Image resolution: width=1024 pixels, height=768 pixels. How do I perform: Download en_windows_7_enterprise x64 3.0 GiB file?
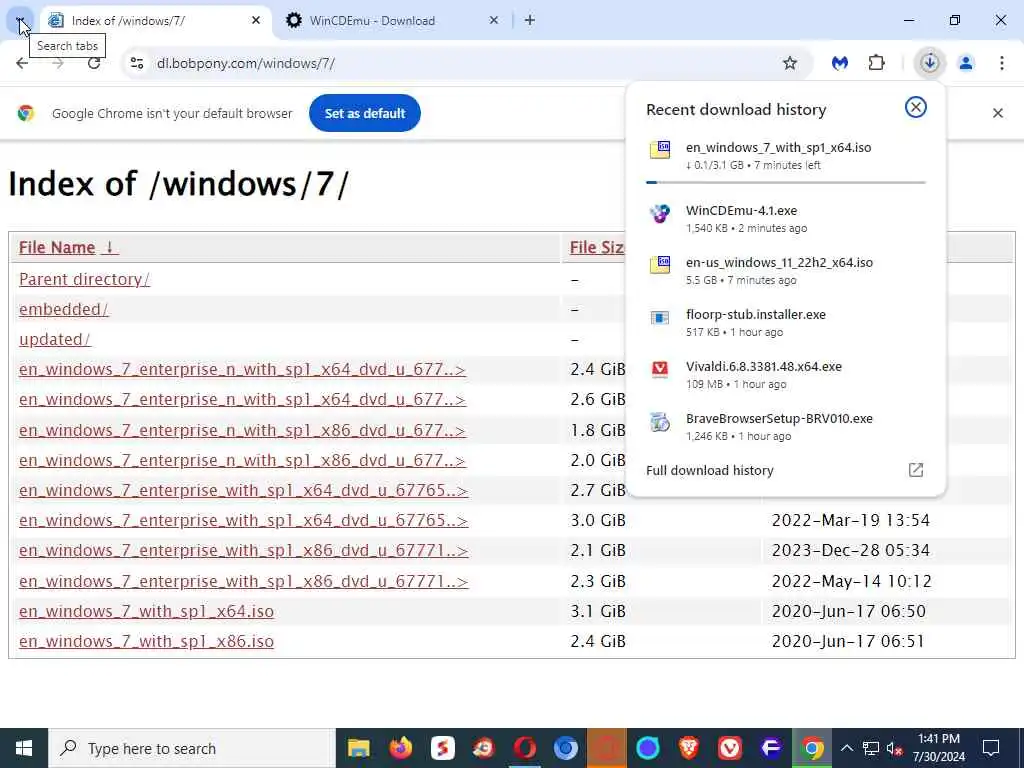(x=244, y=520)
